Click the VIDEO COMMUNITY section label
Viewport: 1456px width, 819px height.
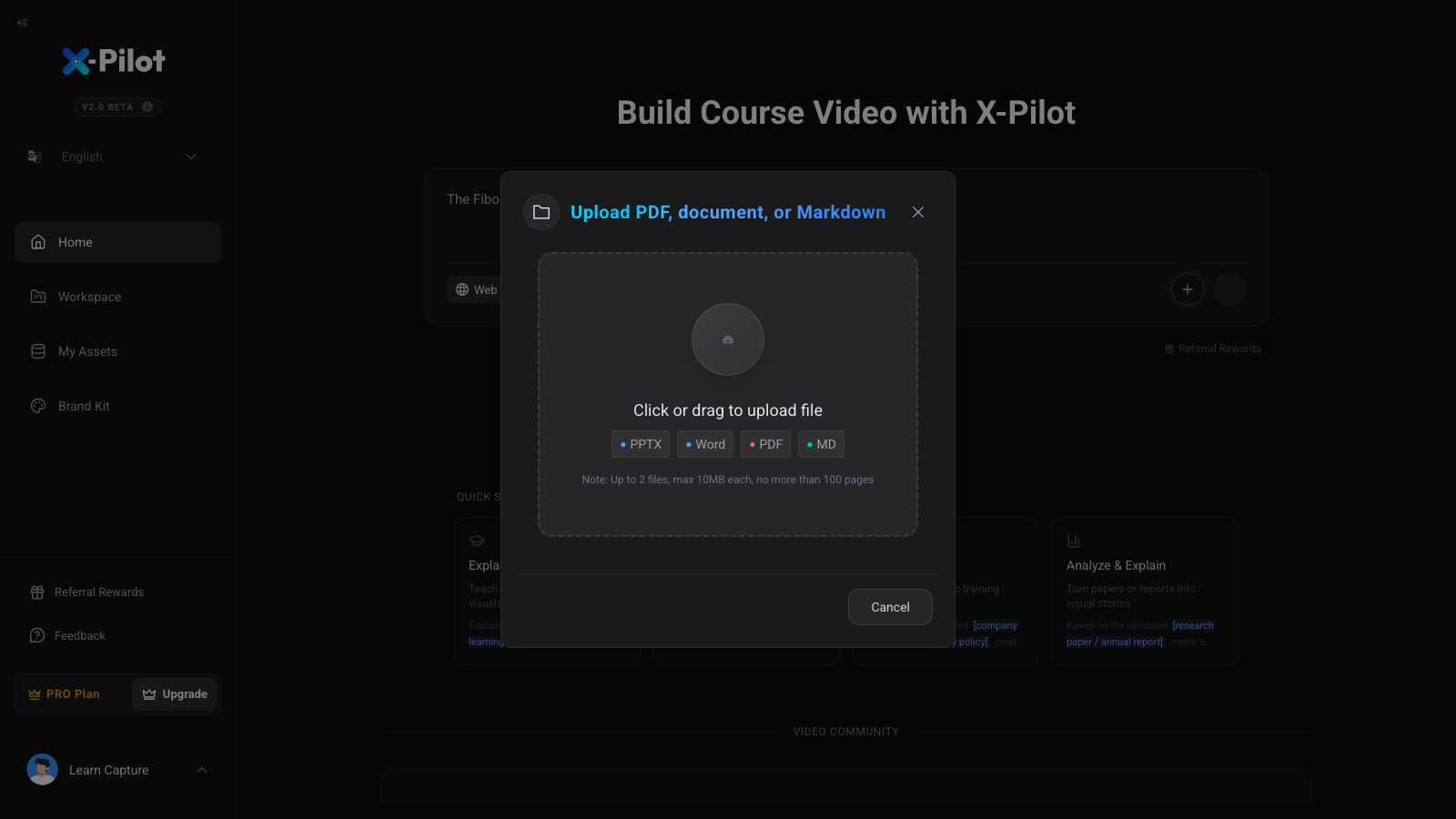(846, 732)
